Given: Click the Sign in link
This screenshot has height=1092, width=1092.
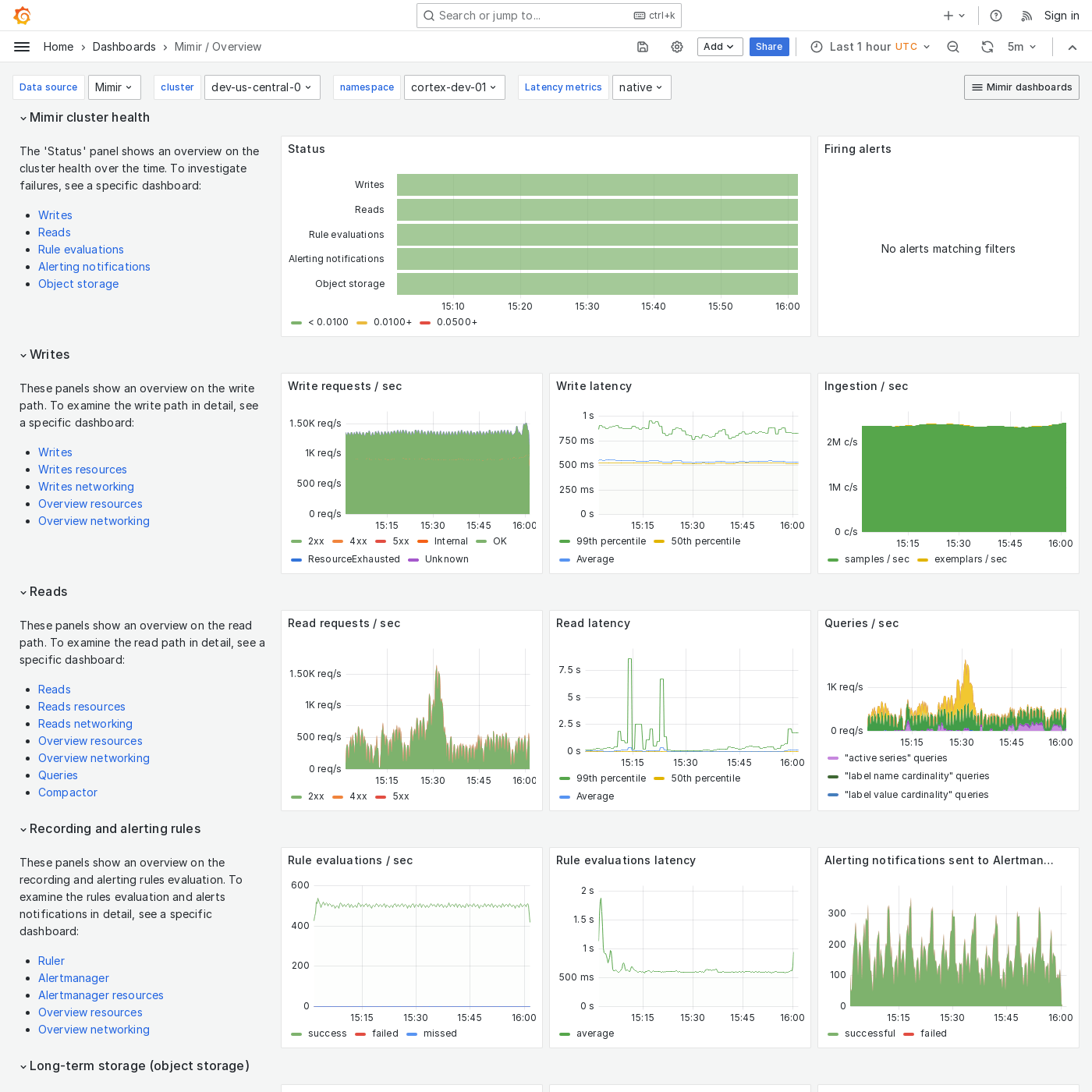Looking at the screenshot, I should pos(1062,16).
